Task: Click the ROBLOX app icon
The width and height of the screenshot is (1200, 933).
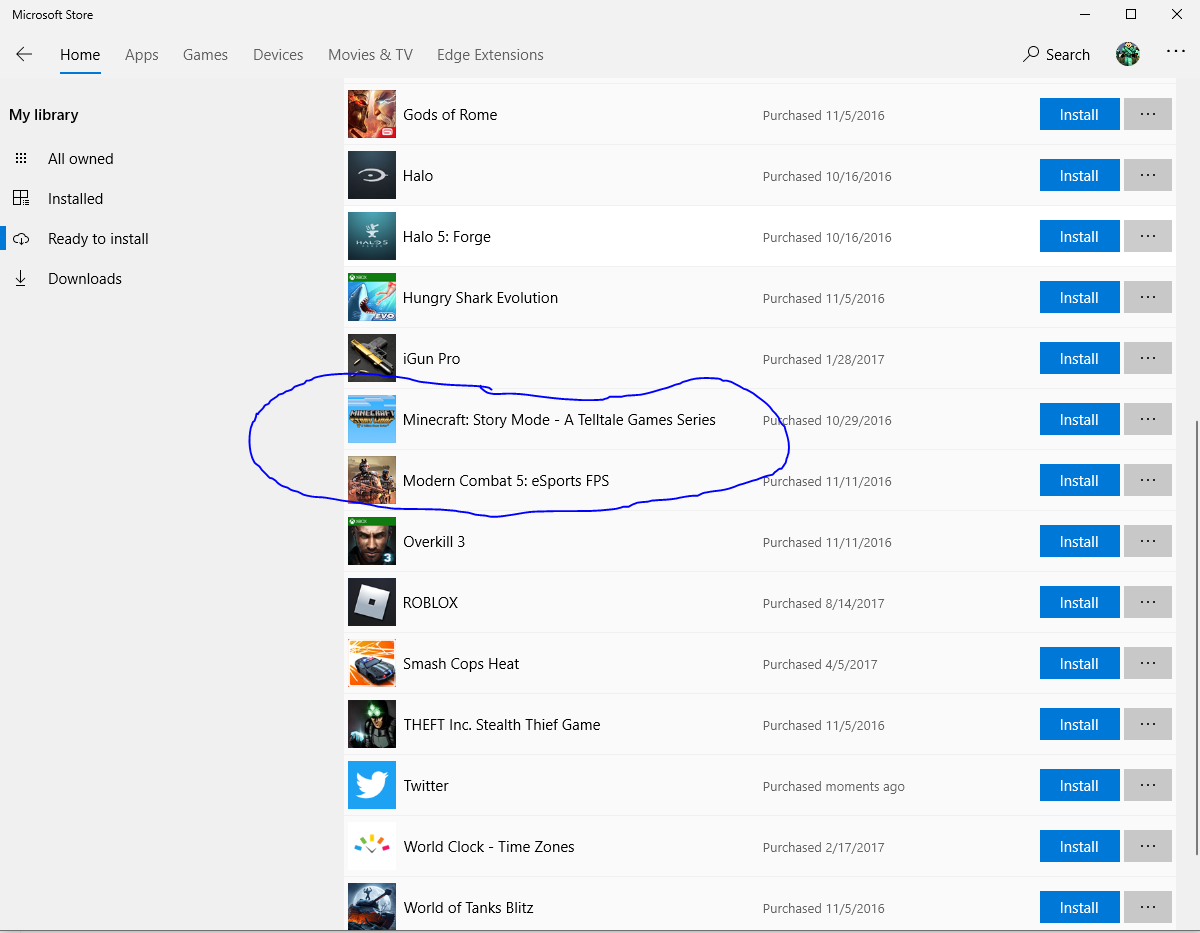Action: click(372, 602)
